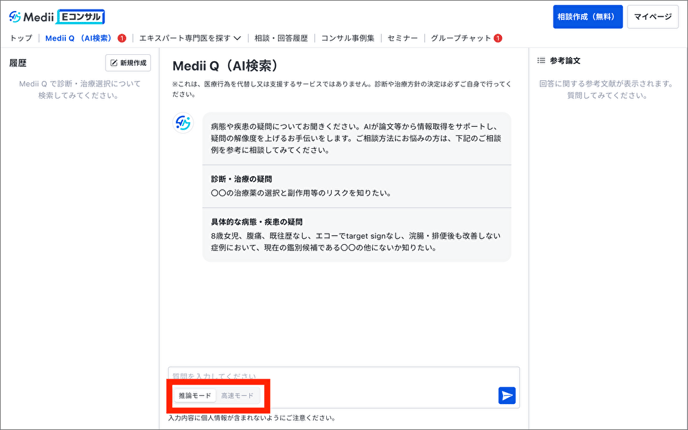Select 推論モード

(x=195, y=395)
